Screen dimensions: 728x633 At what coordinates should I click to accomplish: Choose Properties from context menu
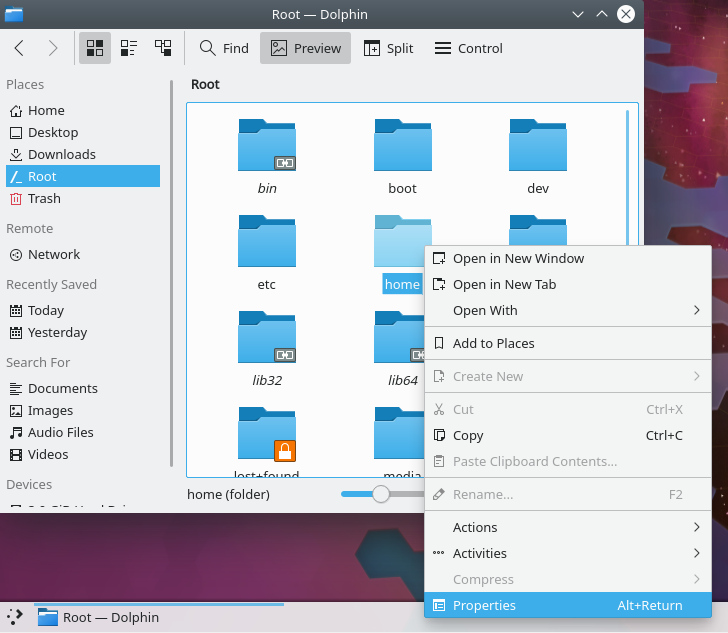tap(568, 605)
